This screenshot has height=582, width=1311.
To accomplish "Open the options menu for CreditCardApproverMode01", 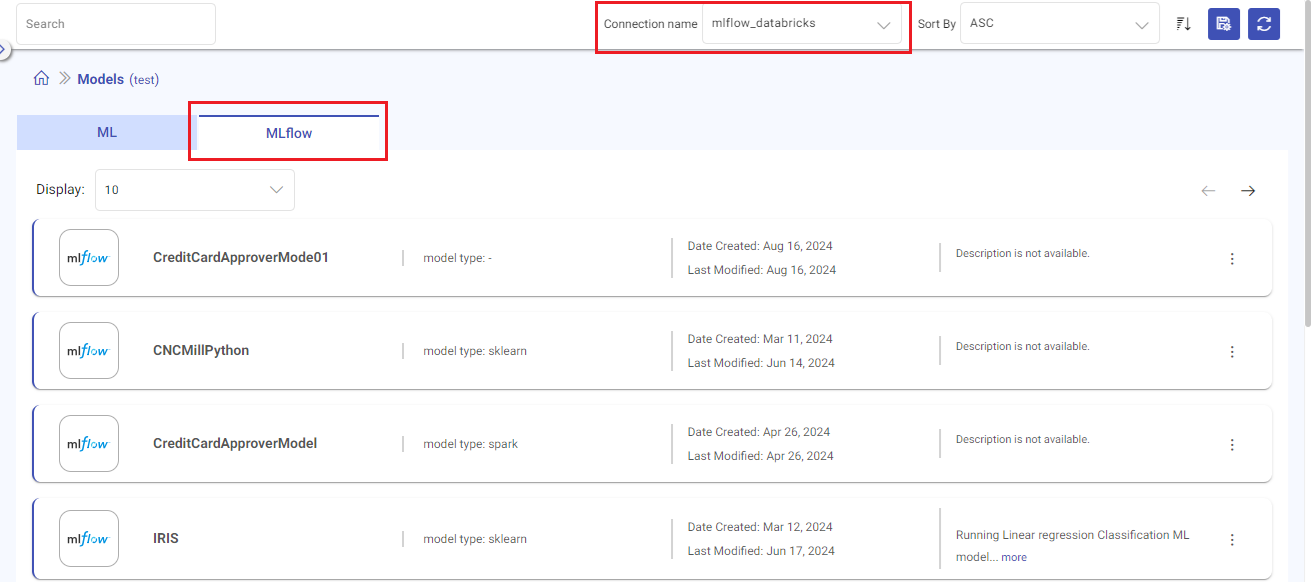I will 1232,258.
